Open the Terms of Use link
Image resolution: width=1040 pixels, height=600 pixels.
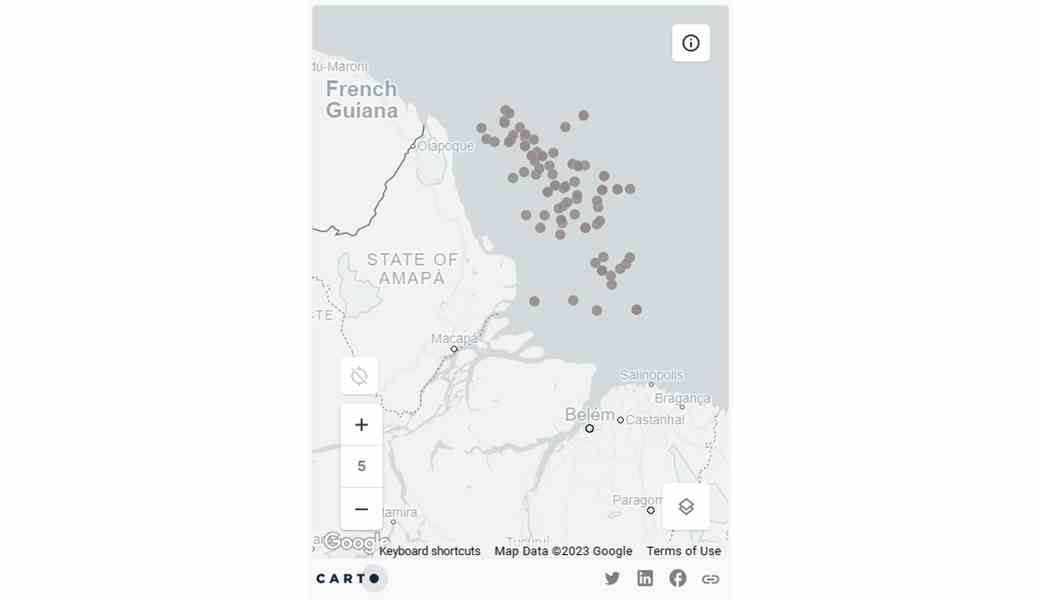[683, 551]
